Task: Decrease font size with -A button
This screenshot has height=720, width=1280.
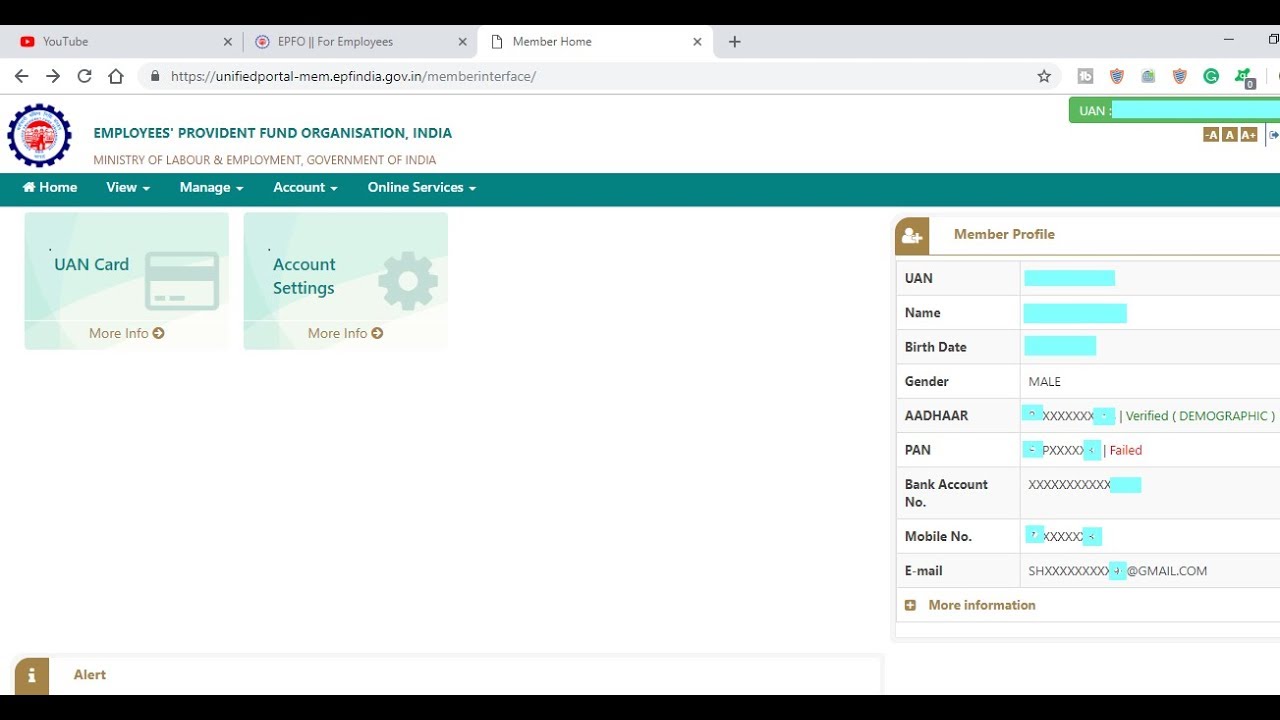Action: pyautogui.click(x=1211, y=135)
